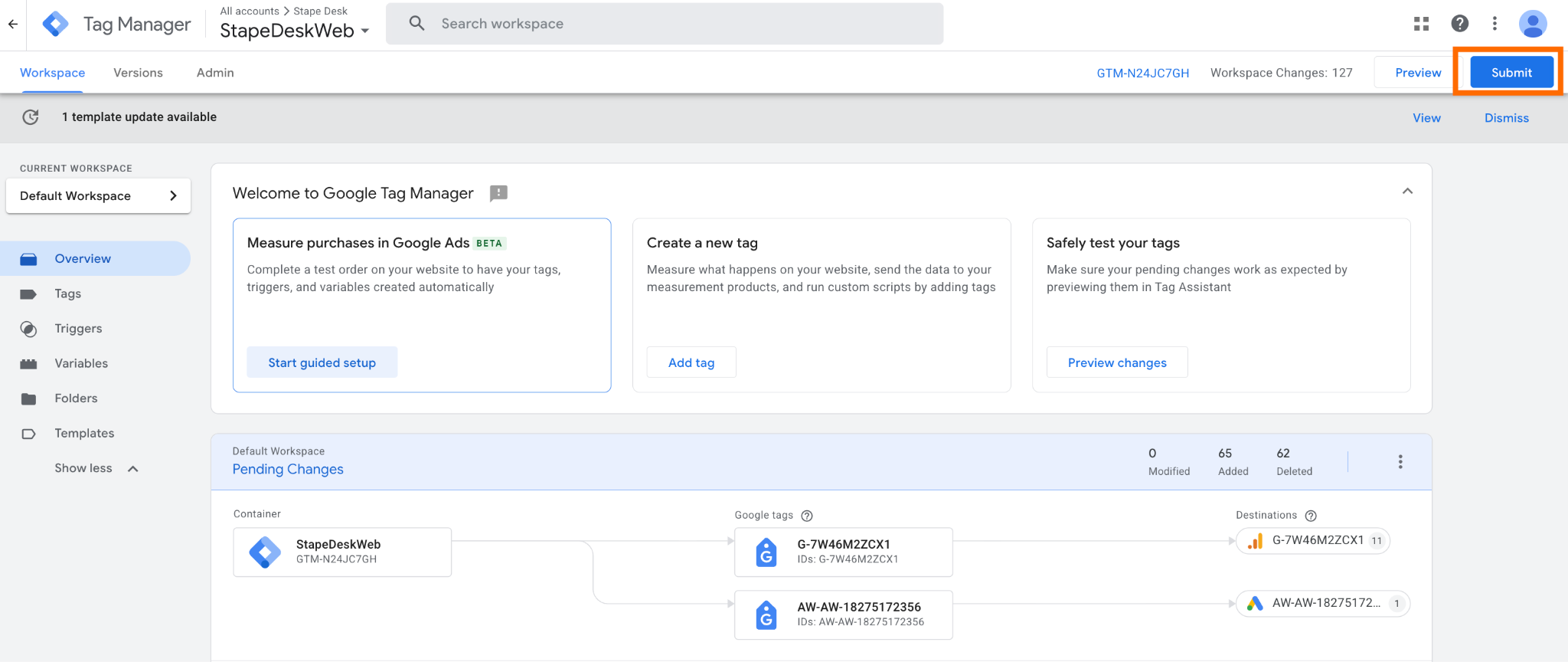Select the StapeDeskWeb container card
Viewport: 1568px width, 662px height.
[x=342, y=552]
